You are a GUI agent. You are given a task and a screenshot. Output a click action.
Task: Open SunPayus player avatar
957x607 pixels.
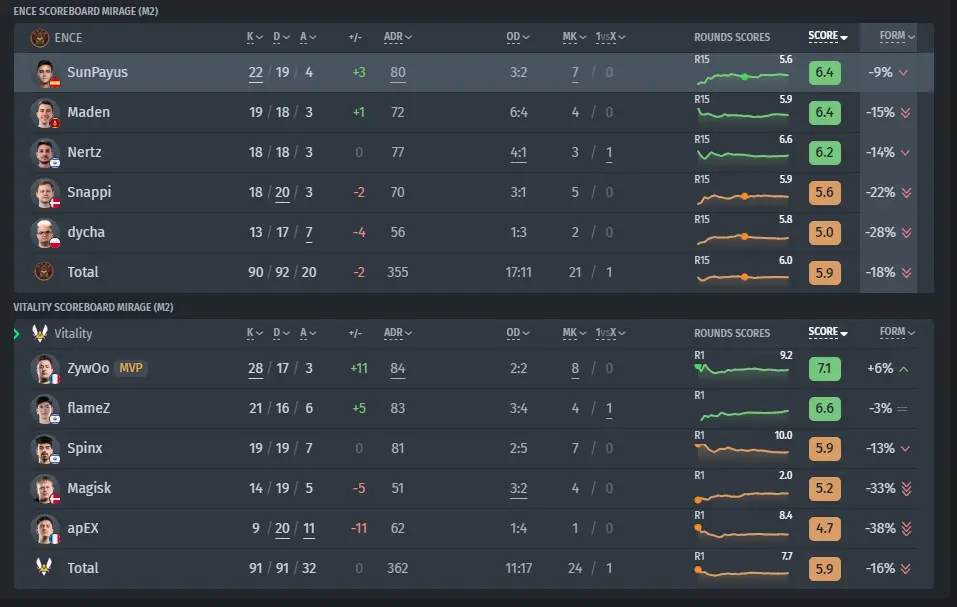tap(46, 73)
